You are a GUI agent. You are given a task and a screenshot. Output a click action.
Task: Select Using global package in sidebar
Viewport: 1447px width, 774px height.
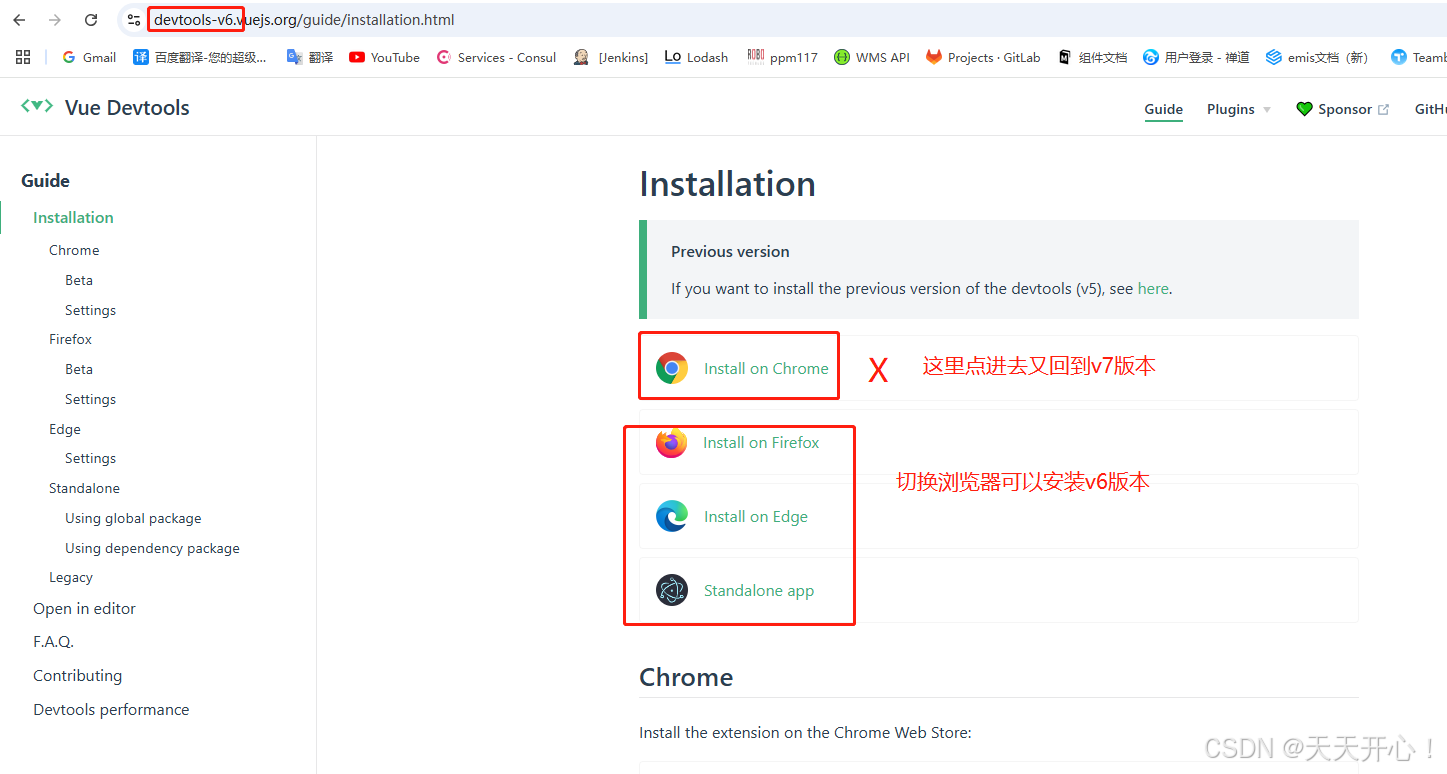133,518
